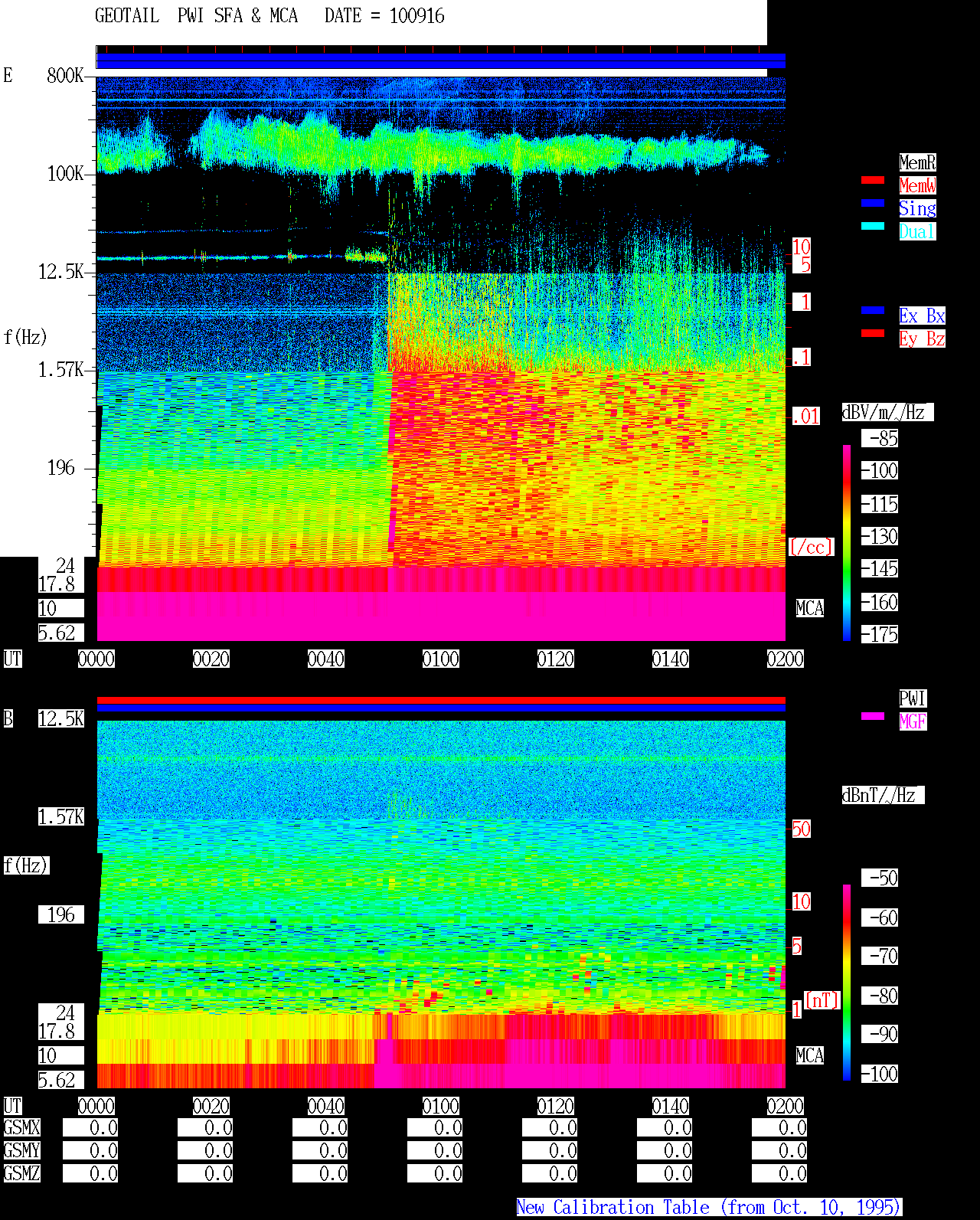Select the [/cc] density unit label
Screen dimensions: 980x1220
pos(811,547)
